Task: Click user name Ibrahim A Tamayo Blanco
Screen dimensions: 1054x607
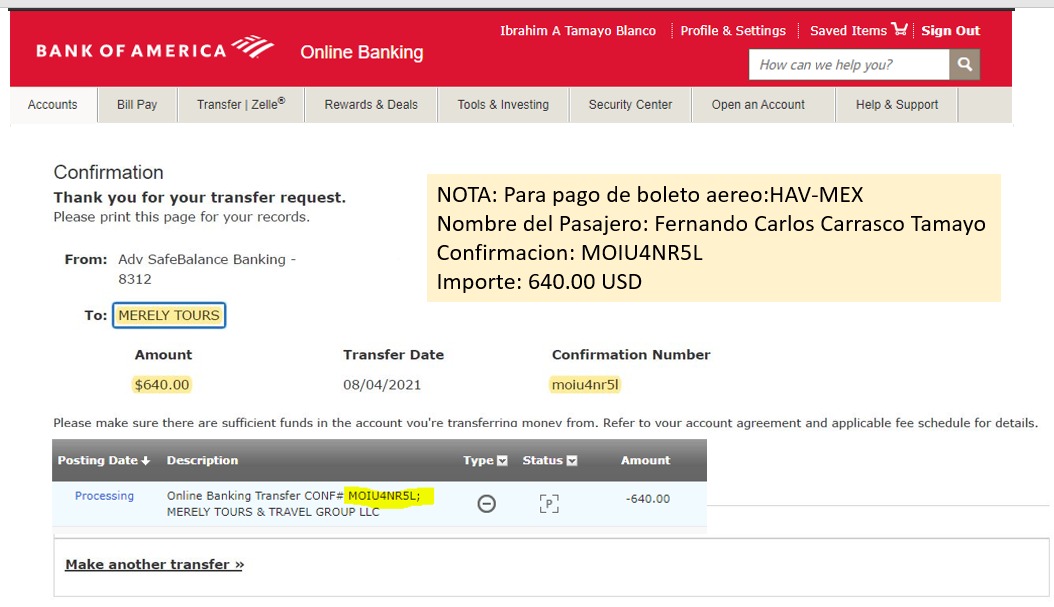Action: point(578,31)
